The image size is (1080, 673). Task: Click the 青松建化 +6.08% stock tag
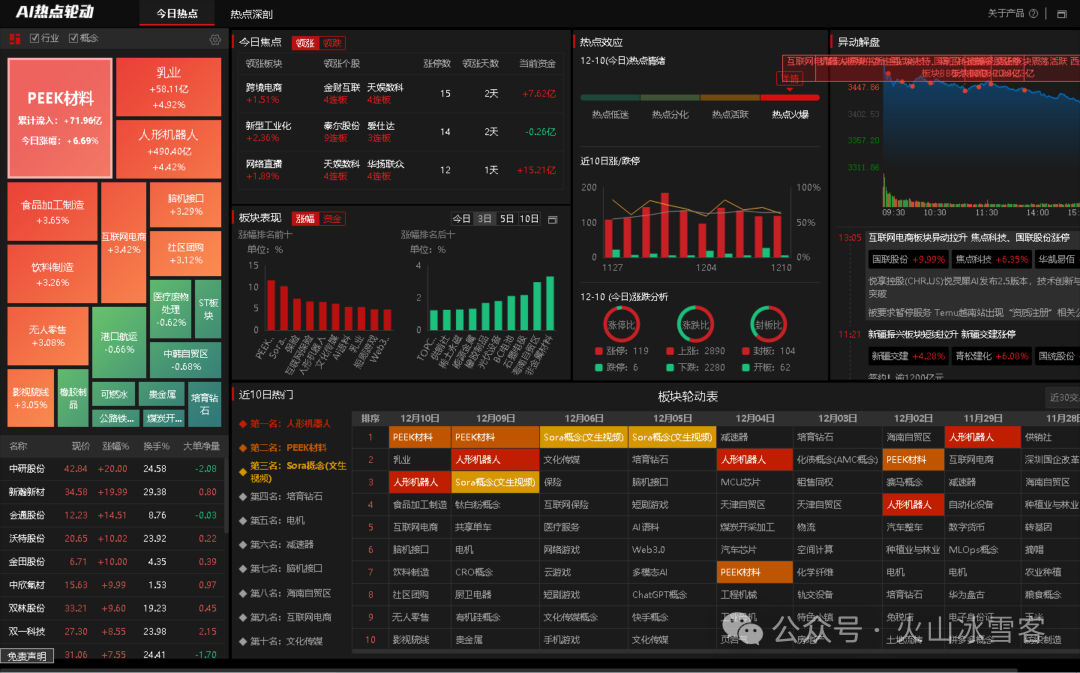click(x=992, y=356)
